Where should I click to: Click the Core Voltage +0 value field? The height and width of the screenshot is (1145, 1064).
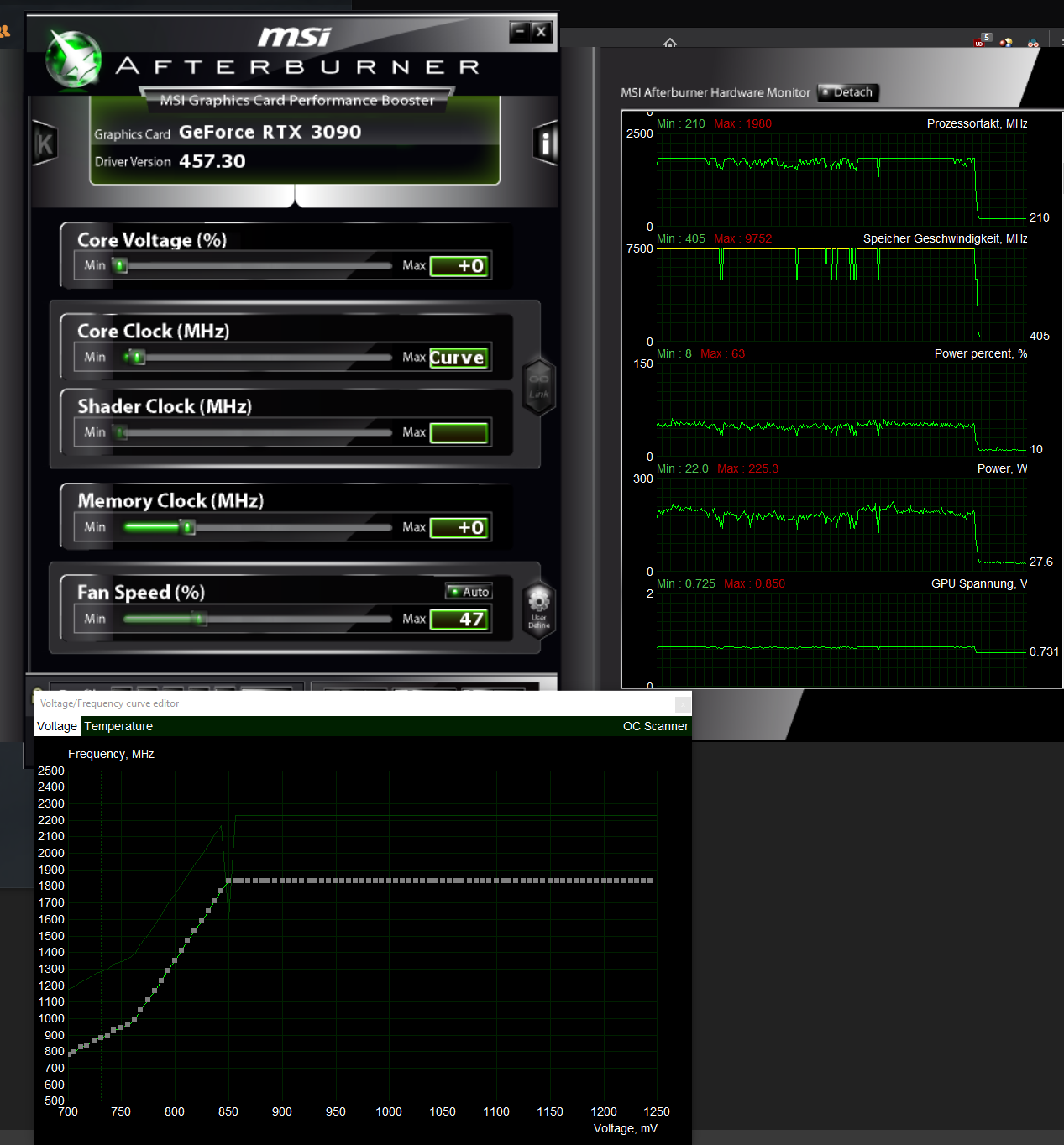click(x=459, y=266)
